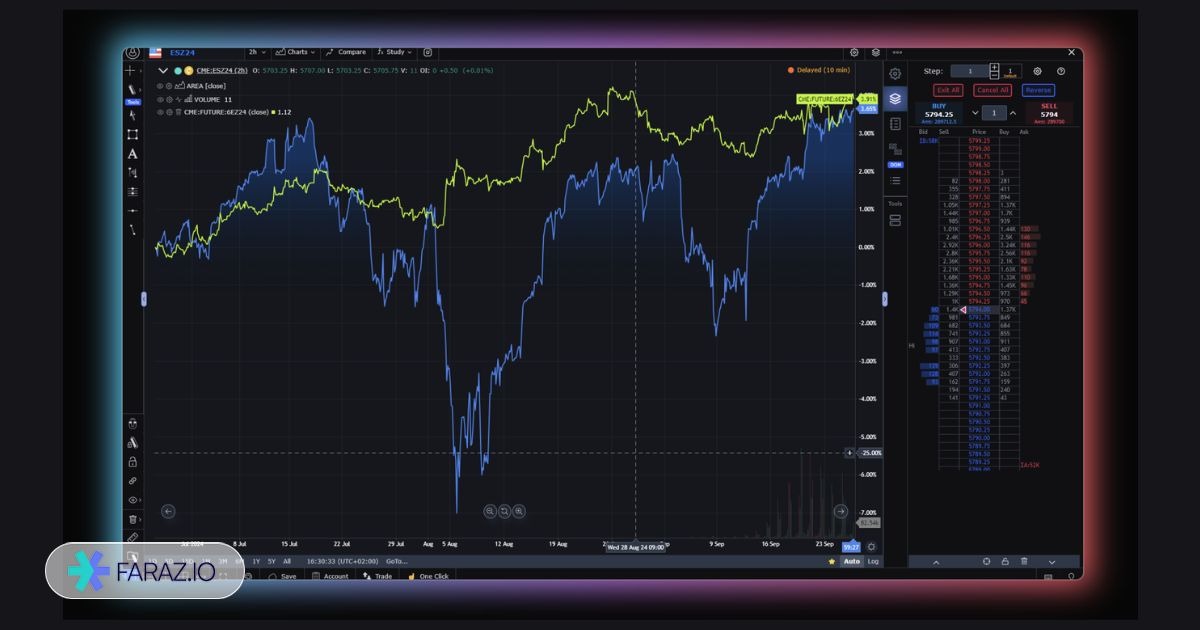Image resolution: width=1200 pixels, height=630 pixels.
Task: Open the DOM layers panel icon
Action: pyautogui.click(x=895, y=98)
